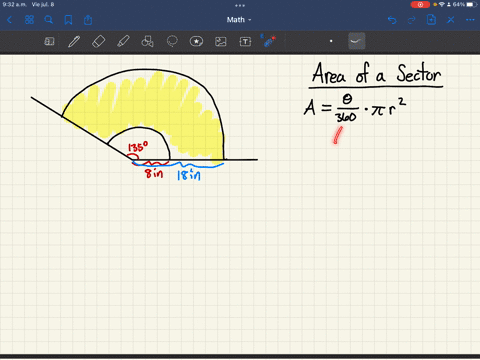The width and height of the screenshot is (480, 360).
Task: Add a new page
Action: (x=431, y=20)
